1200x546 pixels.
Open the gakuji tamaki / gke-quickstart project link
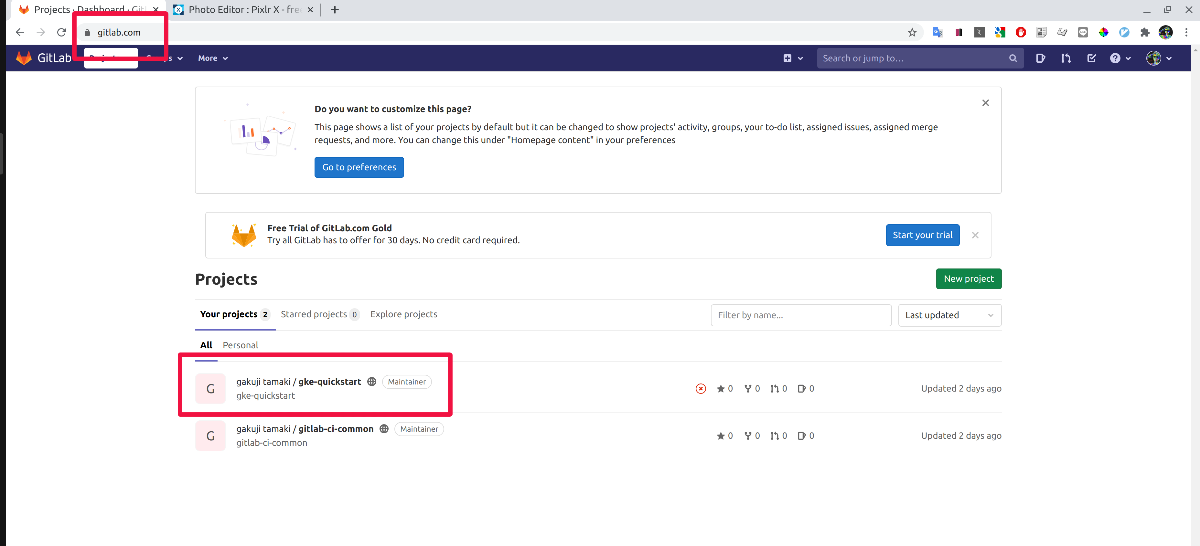tap(299, 382)
